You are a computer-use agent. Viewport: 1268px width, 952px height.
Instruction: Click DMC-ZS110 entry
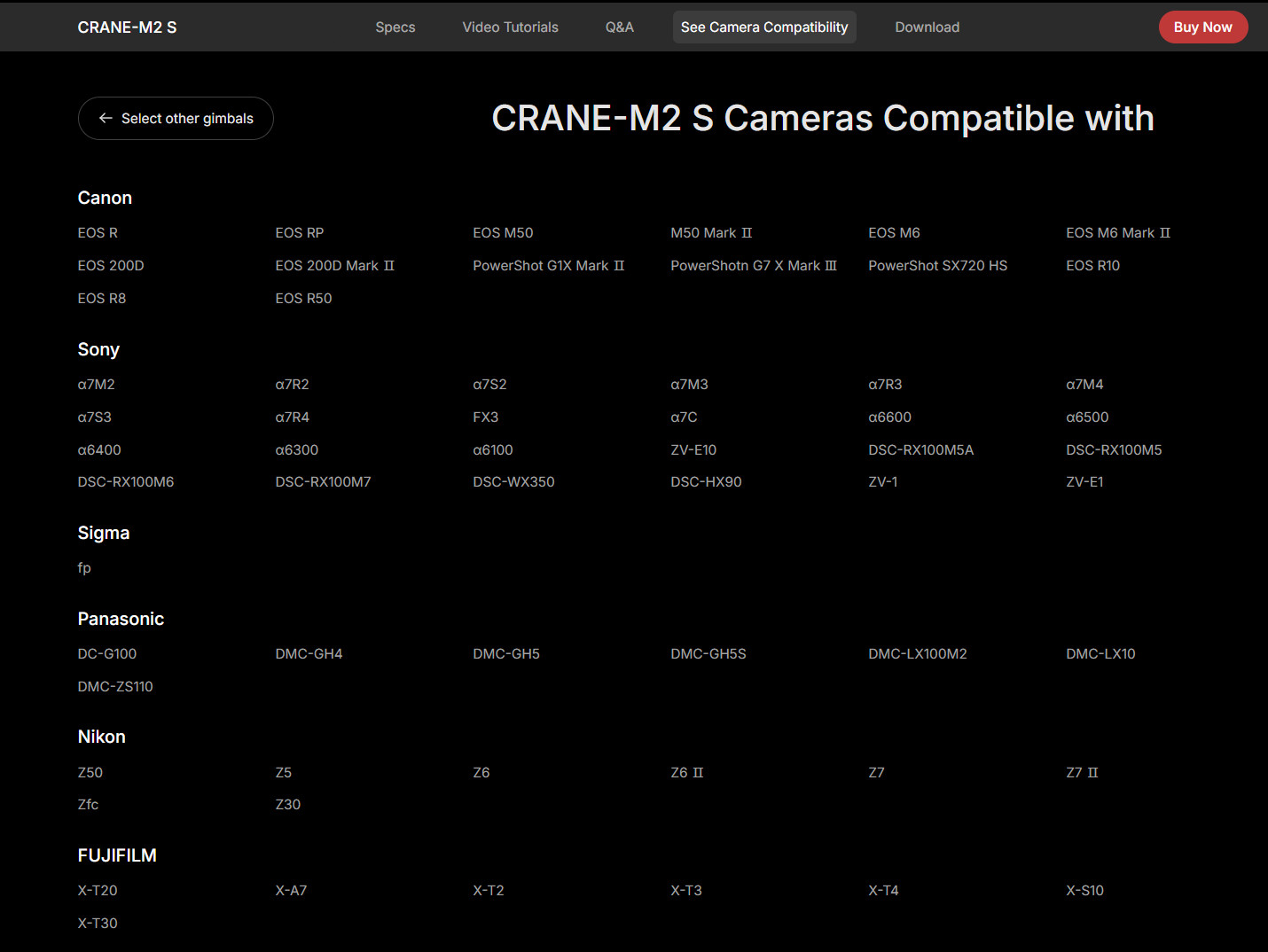tap(115, 687)
